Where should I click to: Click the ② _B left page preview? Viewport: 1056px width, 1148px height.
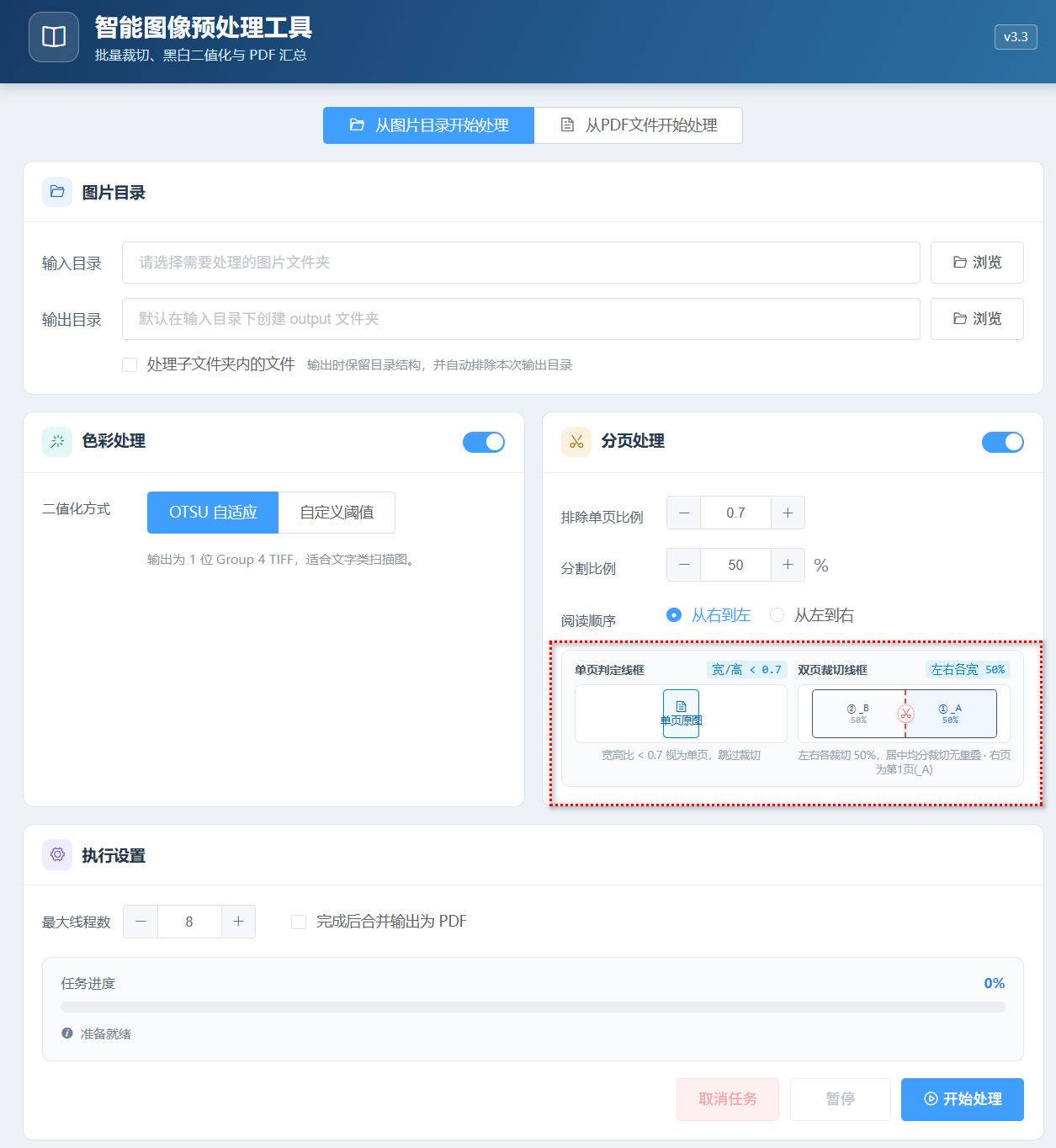pos(858,714)
